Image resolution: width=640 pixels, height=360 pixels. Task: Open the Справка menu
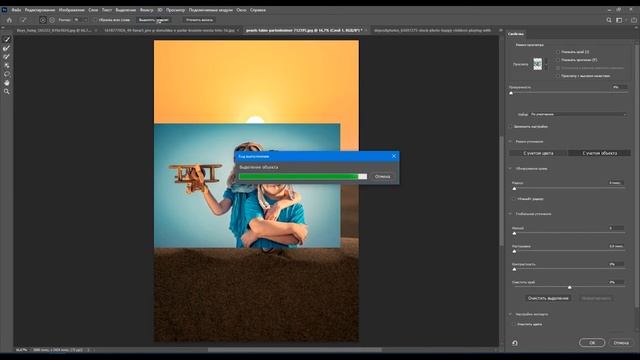[x=258, y=10]
